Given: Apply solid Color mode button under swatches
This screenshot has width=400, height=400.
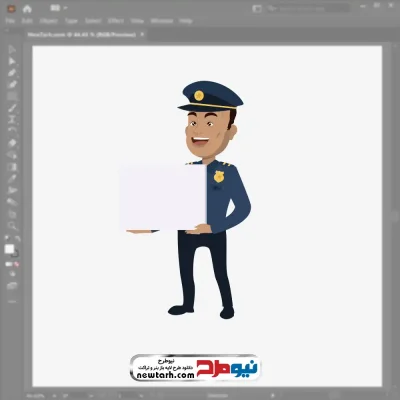Looking at the screenshot, I should (x=8, y=264).
